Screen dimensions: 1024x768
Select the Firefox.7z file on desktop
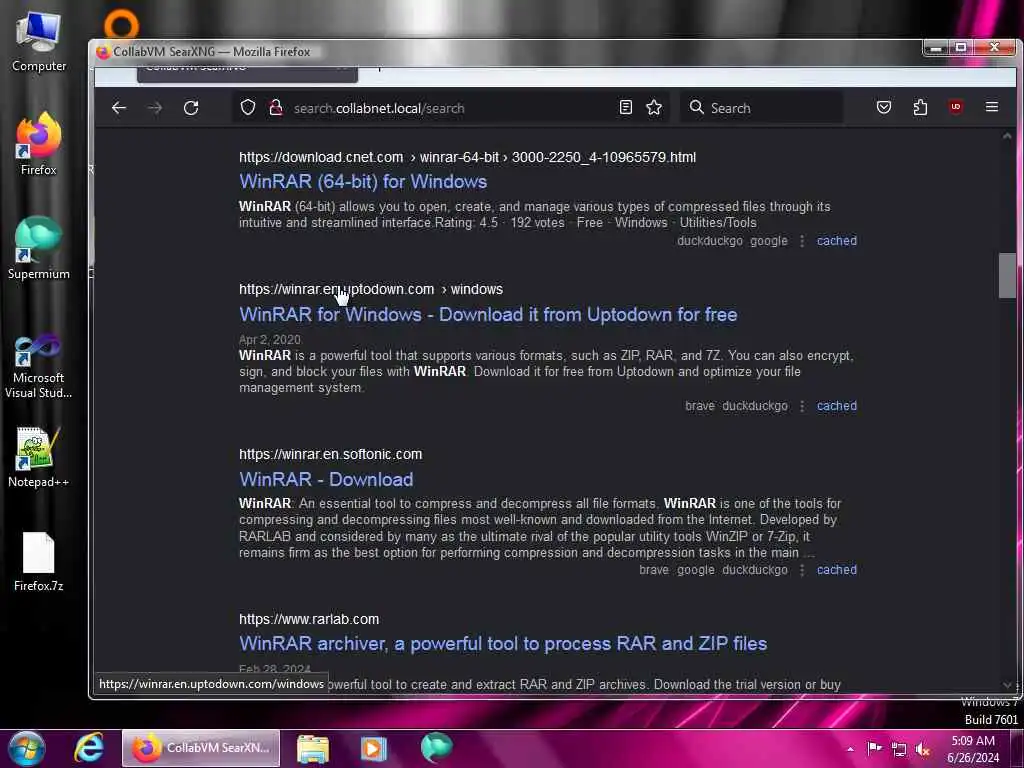point(39,562)
